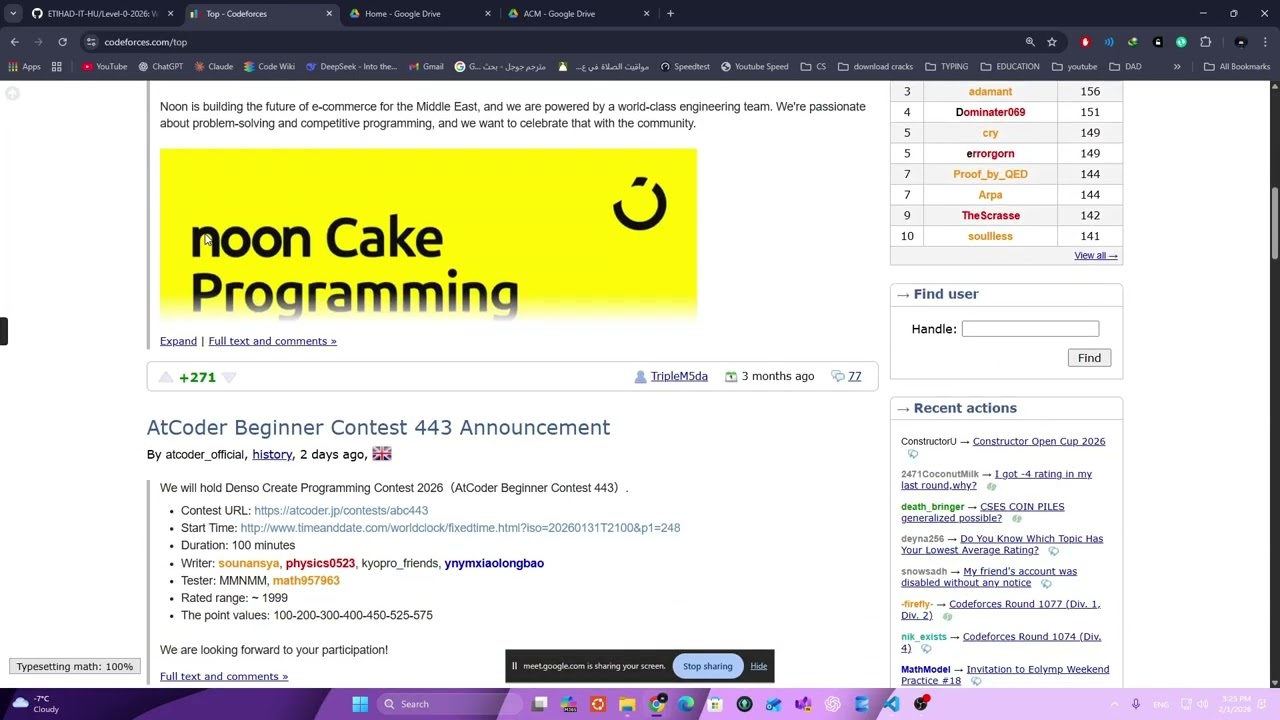Screen dimensions: 1280x720
Task: Open the abc443 contest URL
Action: (x=341, y=511)
